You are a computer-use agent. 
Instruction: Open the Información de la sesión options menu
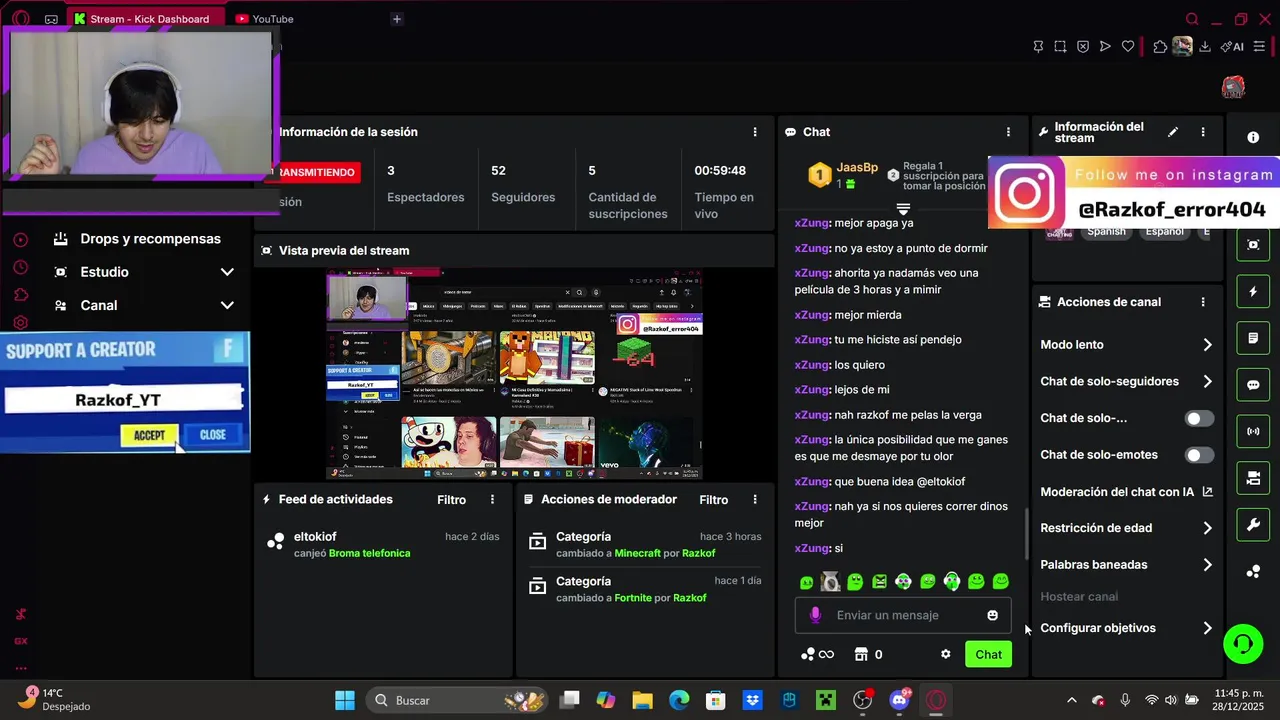755,132
